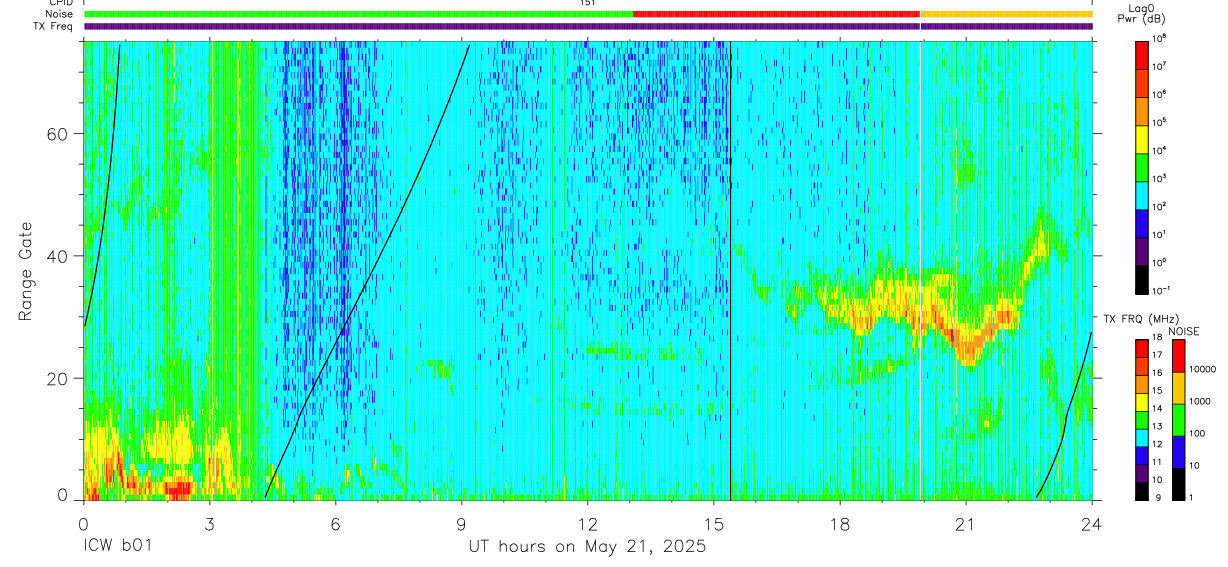Click the black segment of Lag0 Pwr colorbar
Image resolution: width=1228 pixels, height=567 pixels.
click(x=1143, y=278)
